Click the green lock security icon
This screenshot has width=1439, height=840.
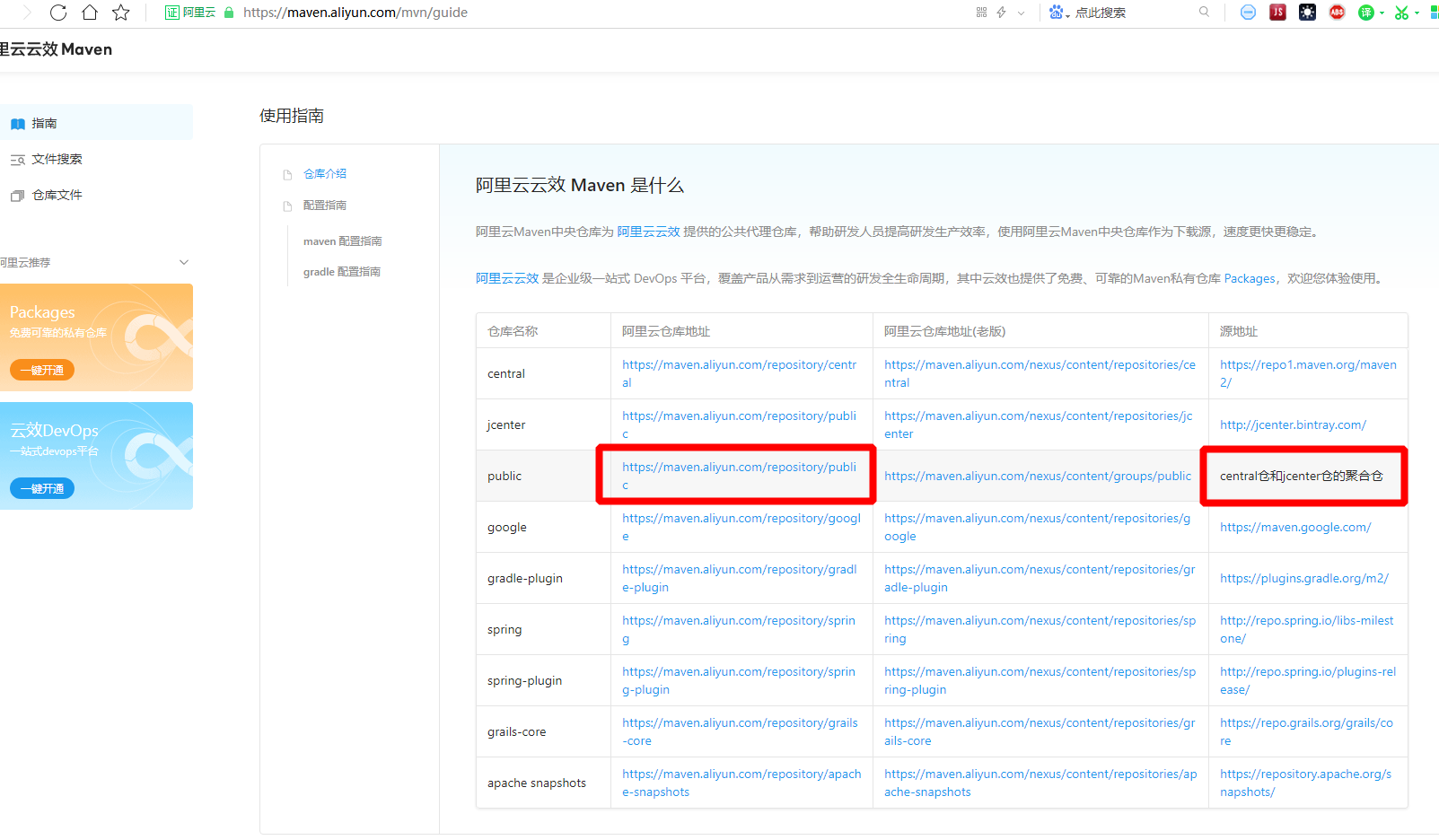(229, 13)
